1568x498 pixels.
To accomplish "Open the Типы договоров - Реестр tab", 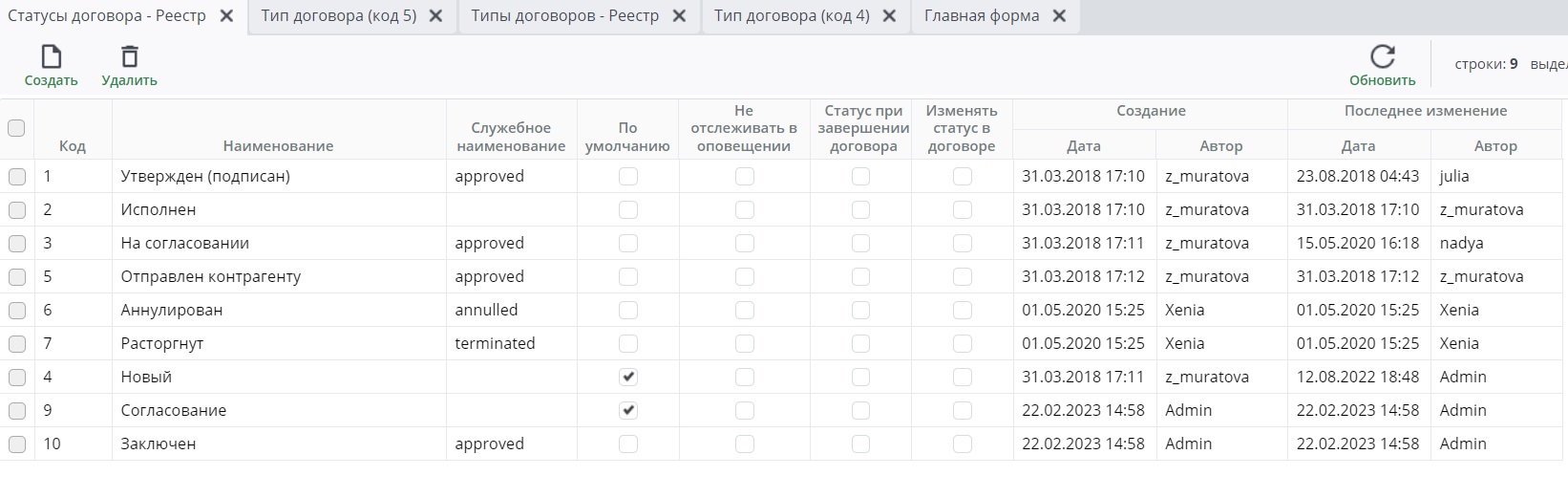I will coord(564,16).
